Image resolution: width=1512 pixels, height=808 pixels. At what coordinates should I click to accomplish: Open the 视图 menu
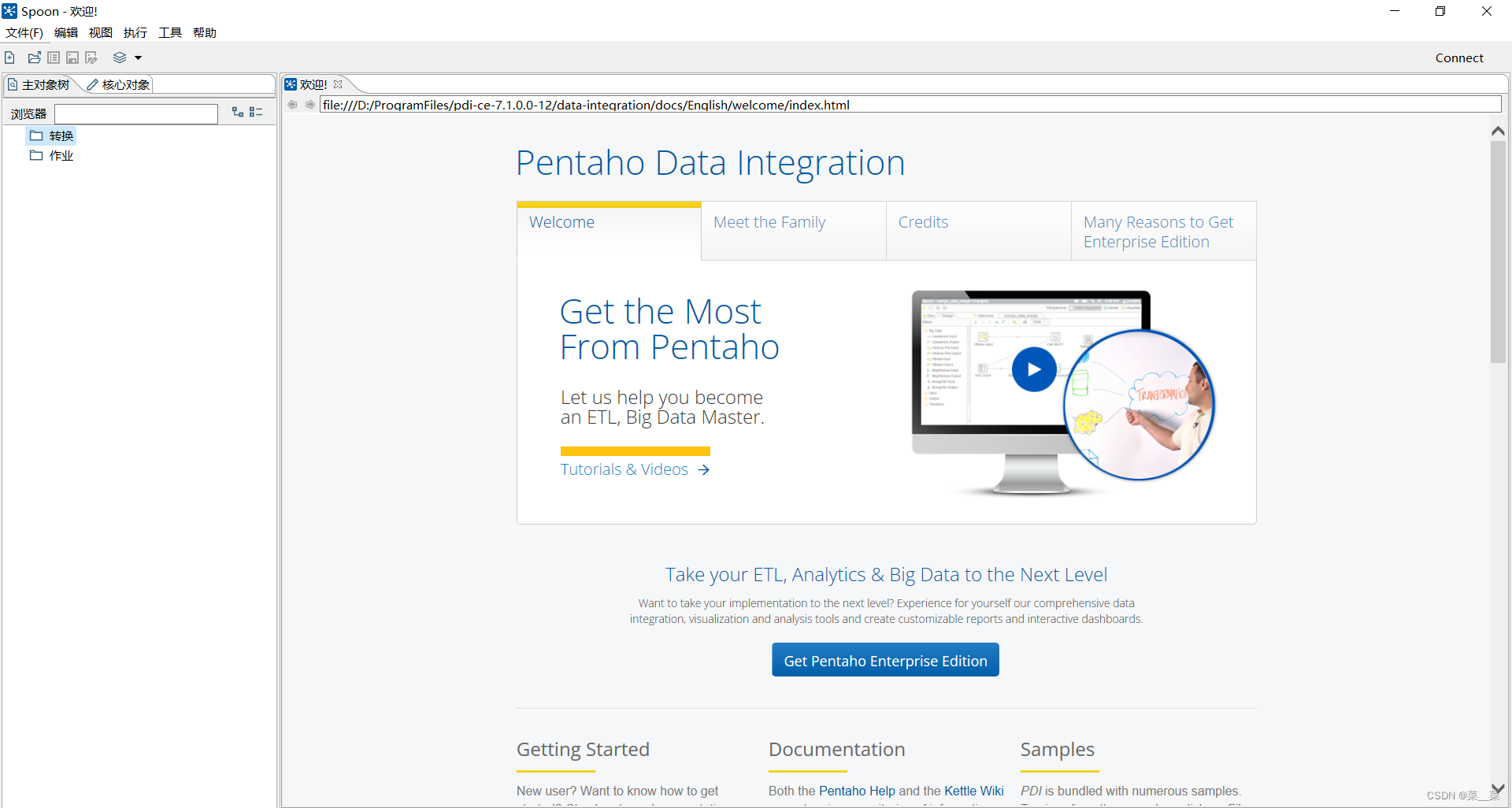101,32
